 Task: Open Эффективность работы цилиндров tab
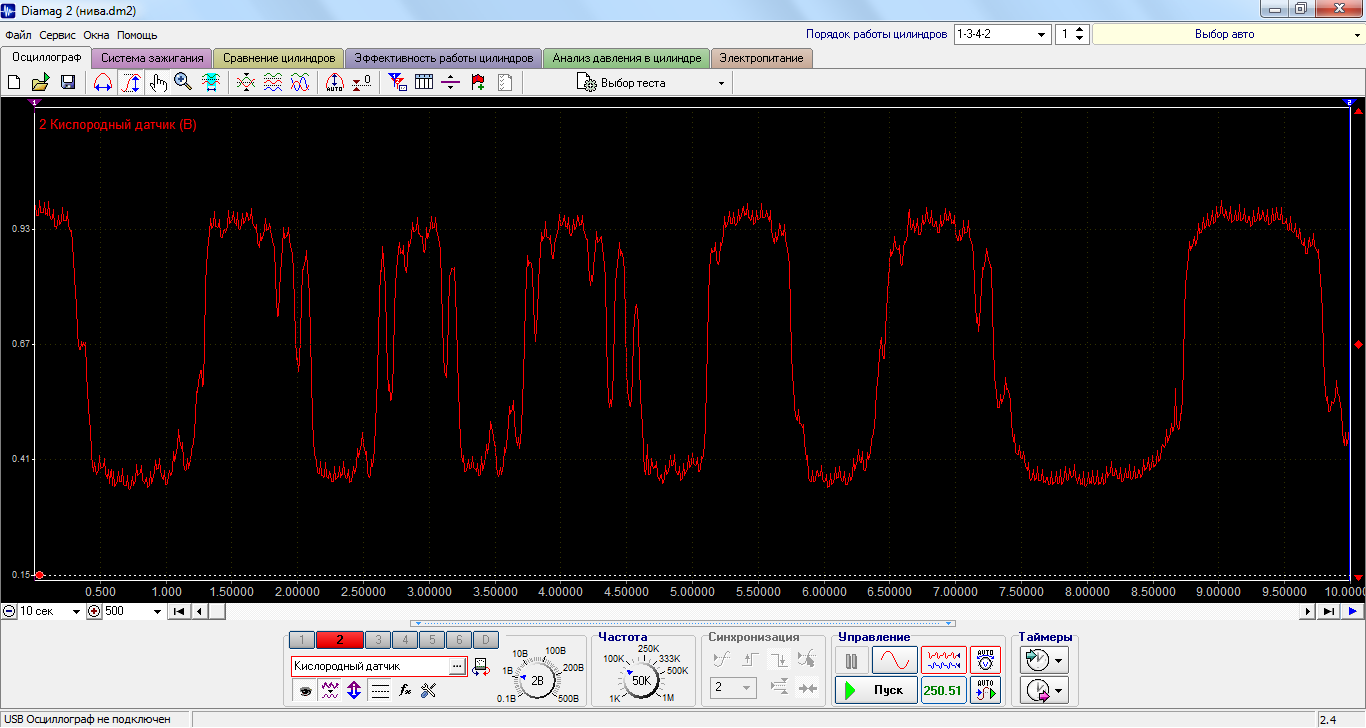[x=444, y=58]
